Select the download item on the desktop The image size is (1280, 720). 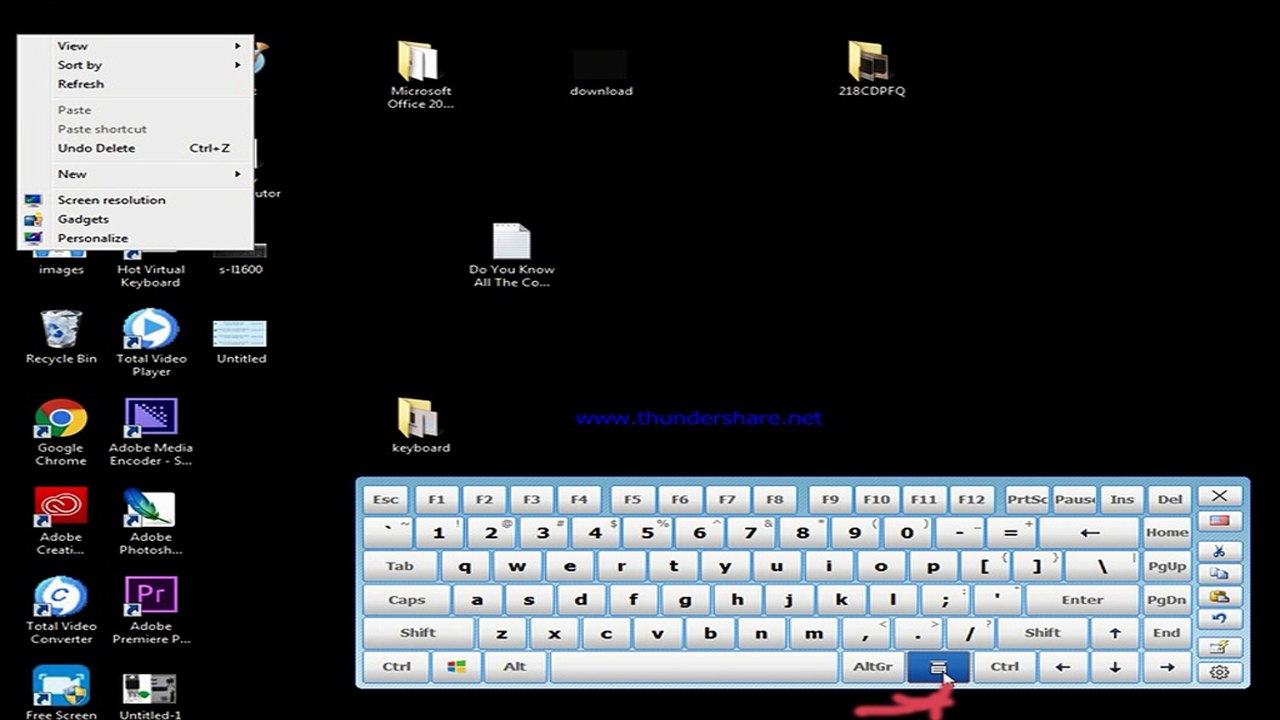(x=601, y=73)
